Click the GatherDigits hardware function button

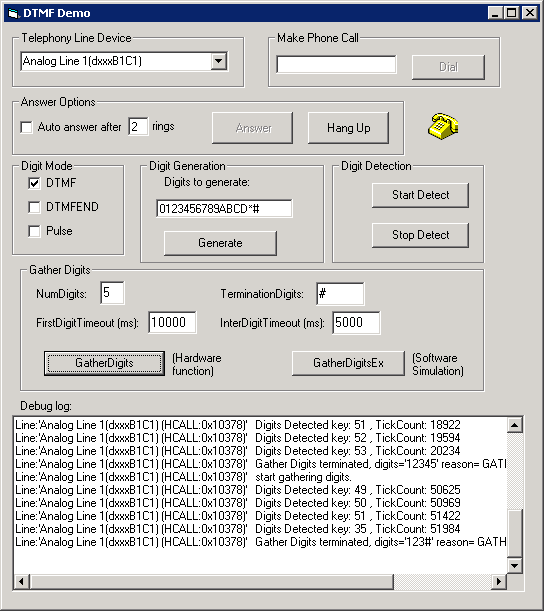click(104, 363)
